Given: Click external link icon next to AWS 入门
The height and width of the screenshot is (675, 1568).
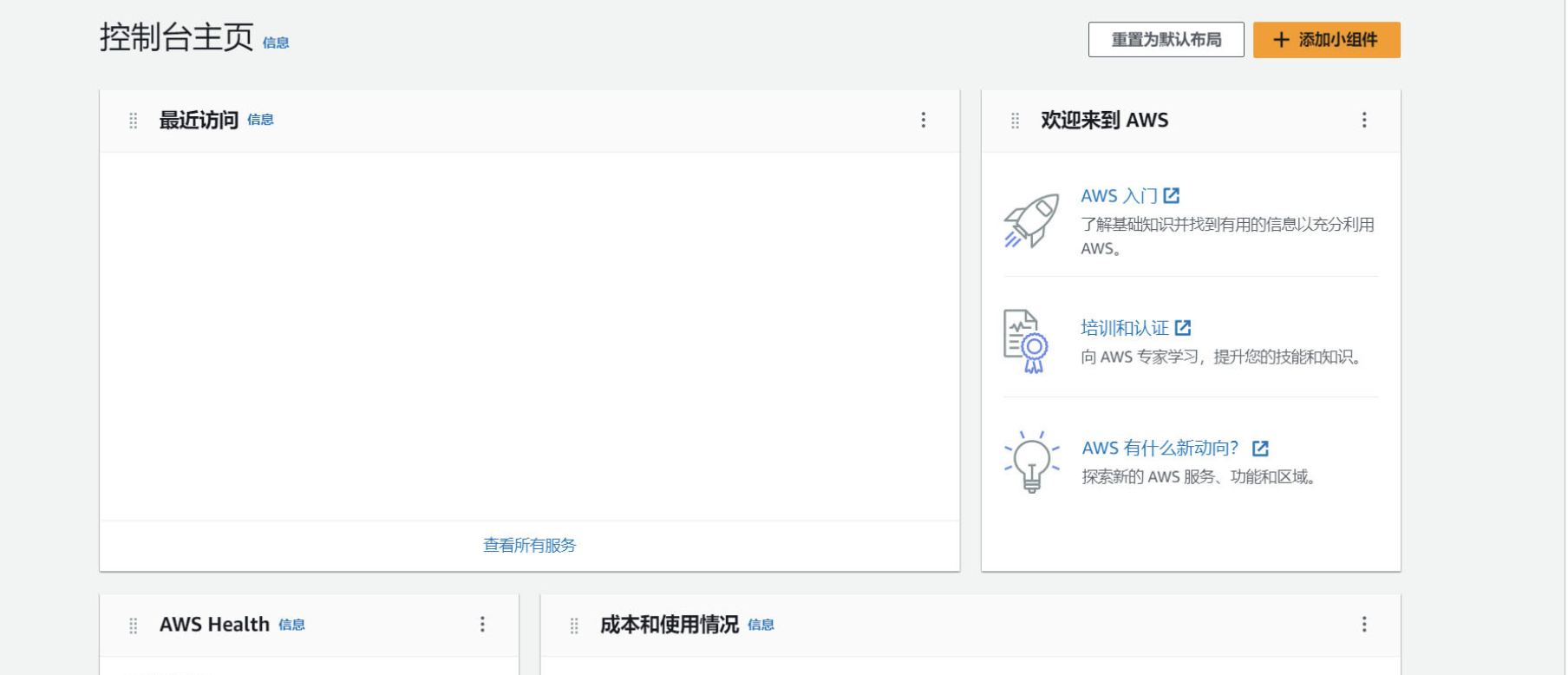Looking at the screenshot, I should click(x=1172, y=195).
